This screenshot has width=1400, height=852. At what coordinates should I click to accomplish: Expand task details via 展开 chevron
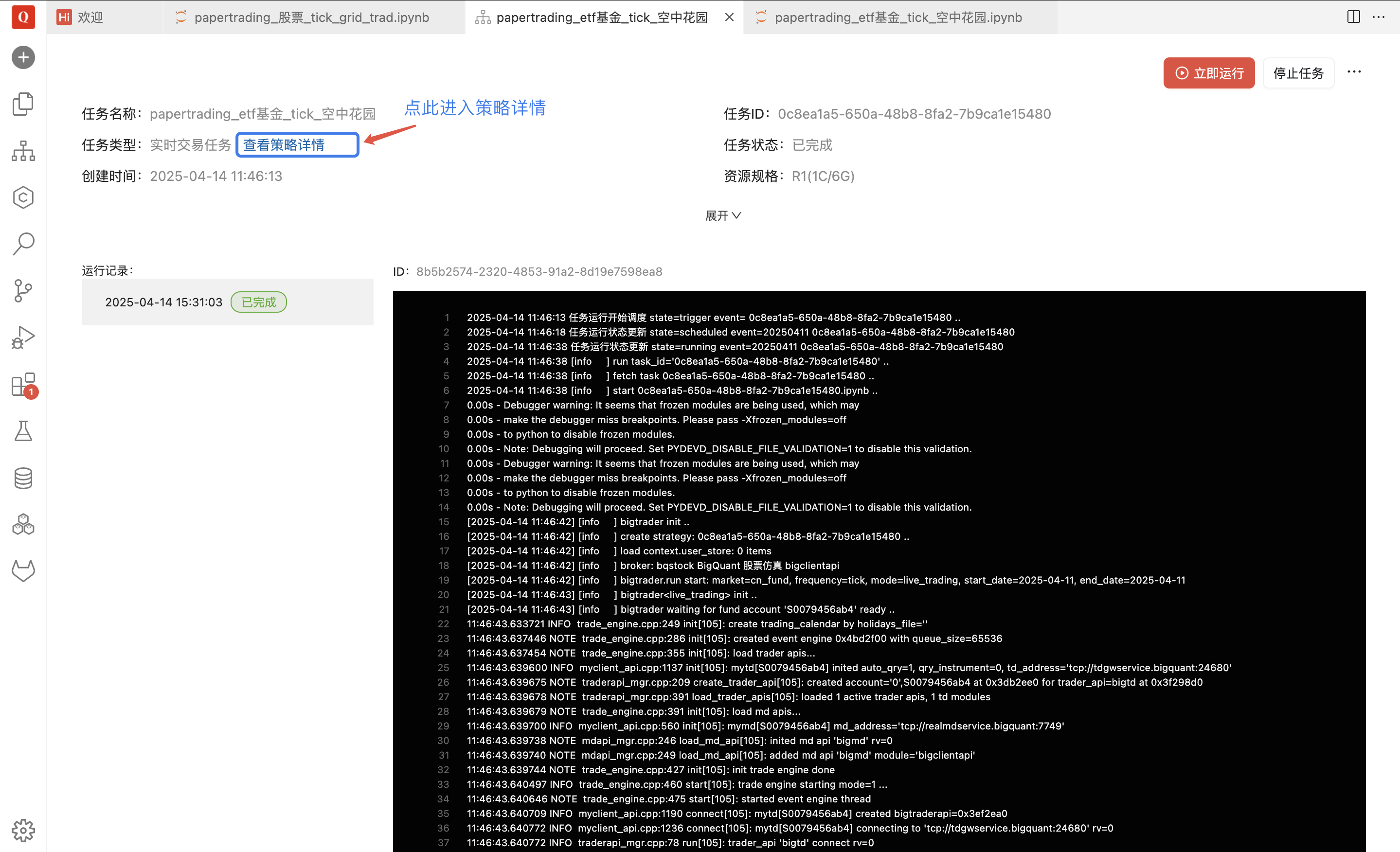coord(723,216)
